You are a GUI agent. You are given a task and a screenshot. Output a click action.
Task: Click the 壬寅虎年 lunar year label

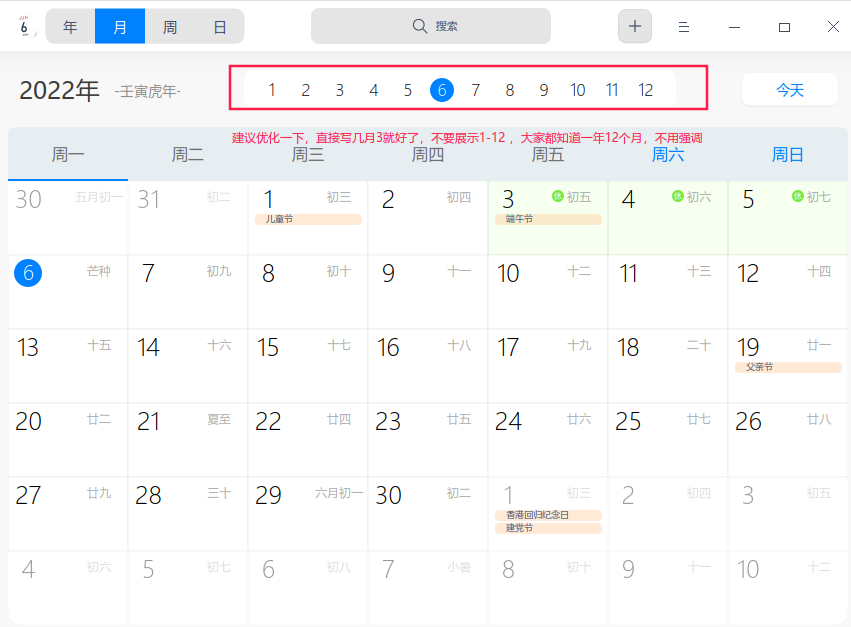tap(148, 91)
